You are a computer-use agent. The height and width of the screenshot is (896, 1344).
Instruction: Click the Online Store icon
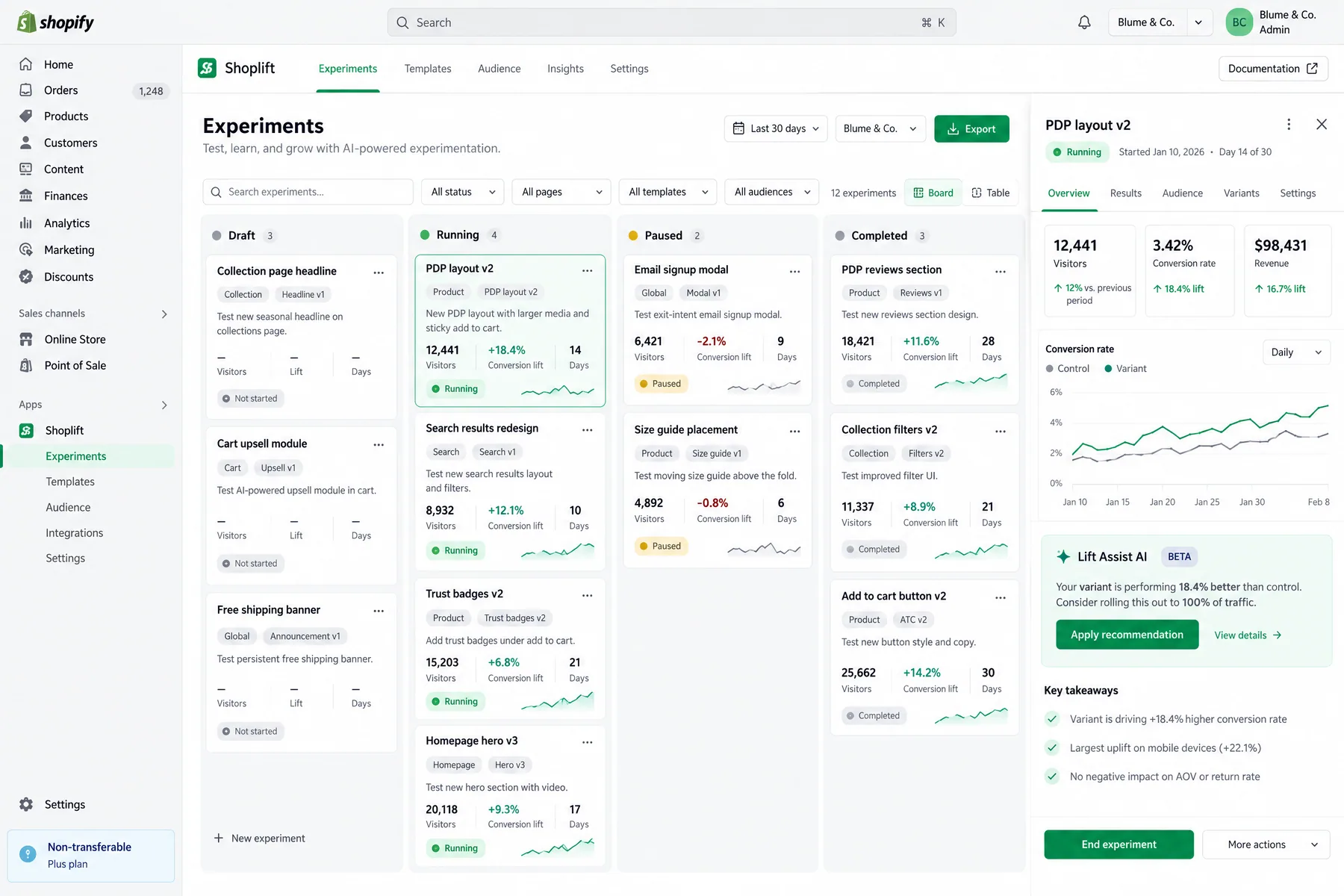coord(26,339)
